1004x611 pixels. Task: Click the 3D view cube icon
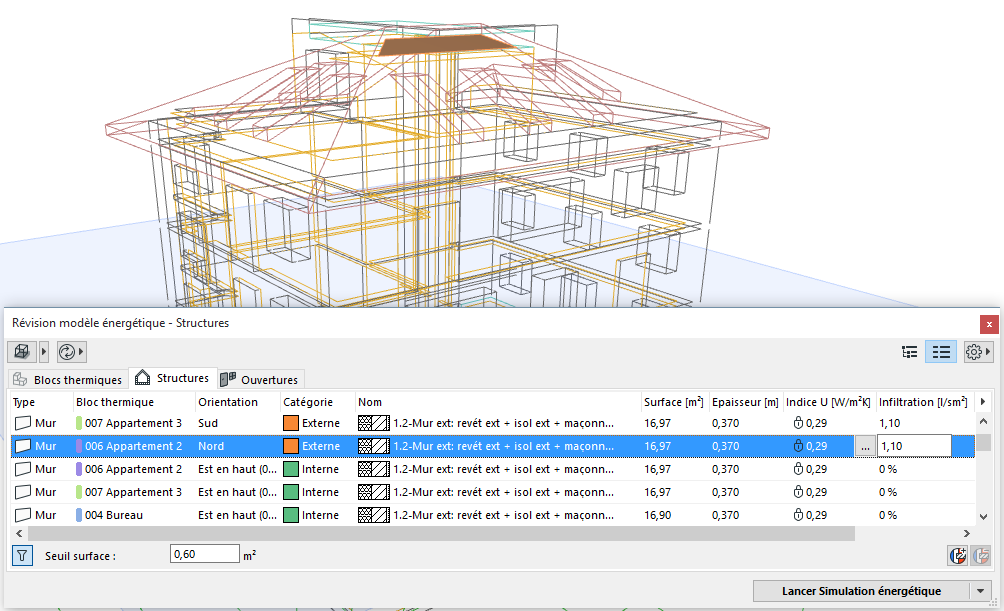pos(20,352)
